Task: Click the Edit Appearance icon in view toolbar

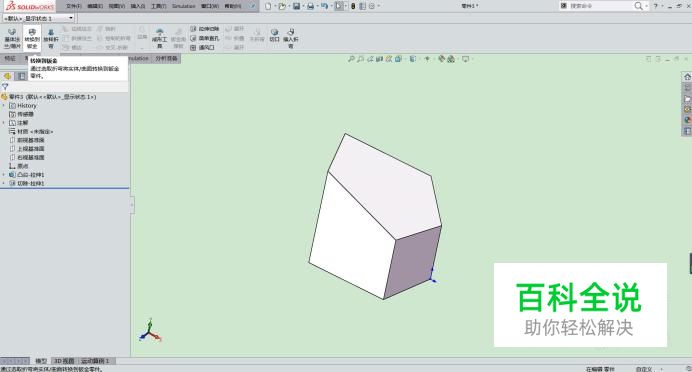Action: 441,59
